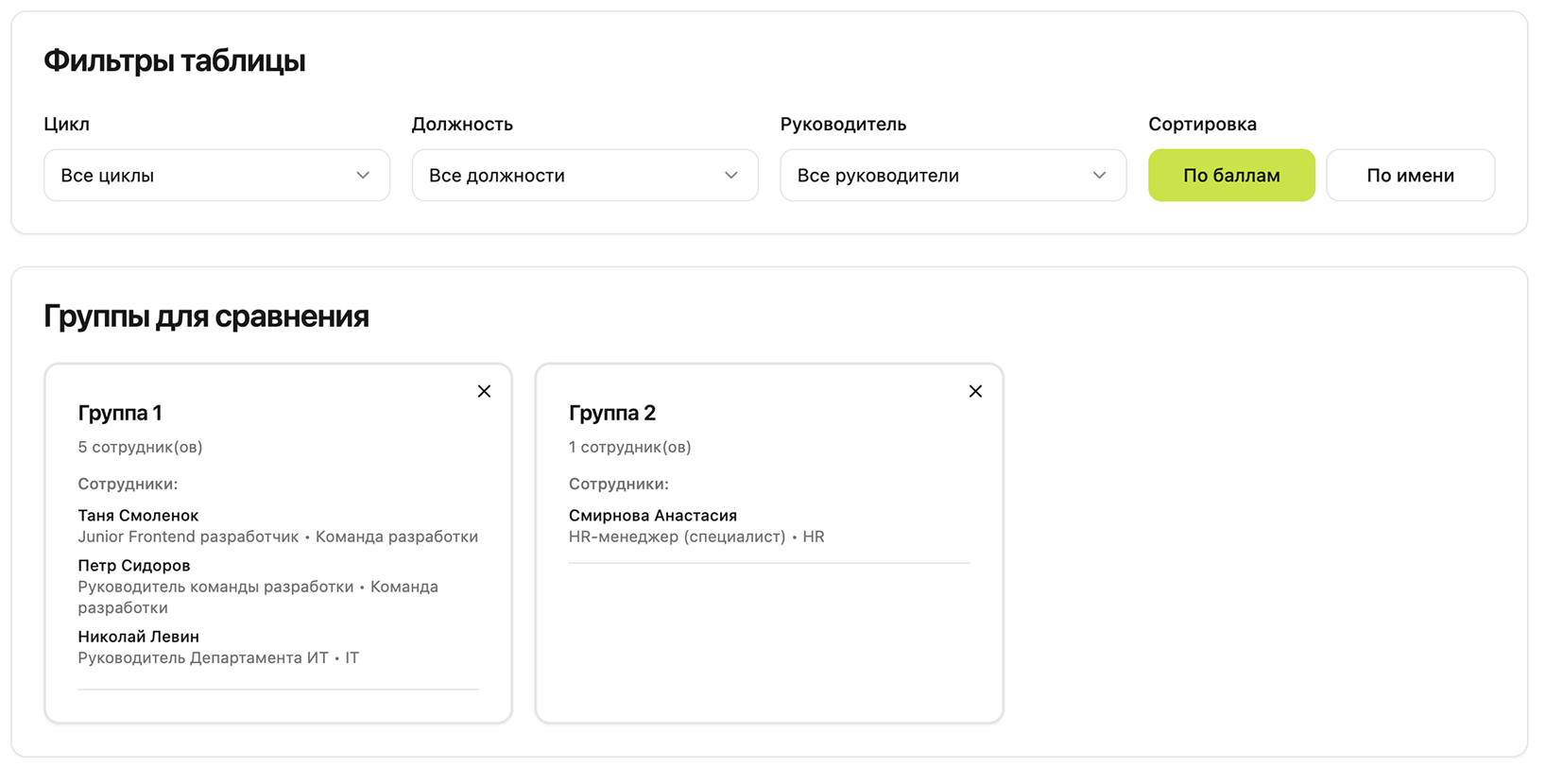The height and width of the screenshot is (784, 1545).
Task: Click the chevron arrow beside Все должности
Action: 730,176
